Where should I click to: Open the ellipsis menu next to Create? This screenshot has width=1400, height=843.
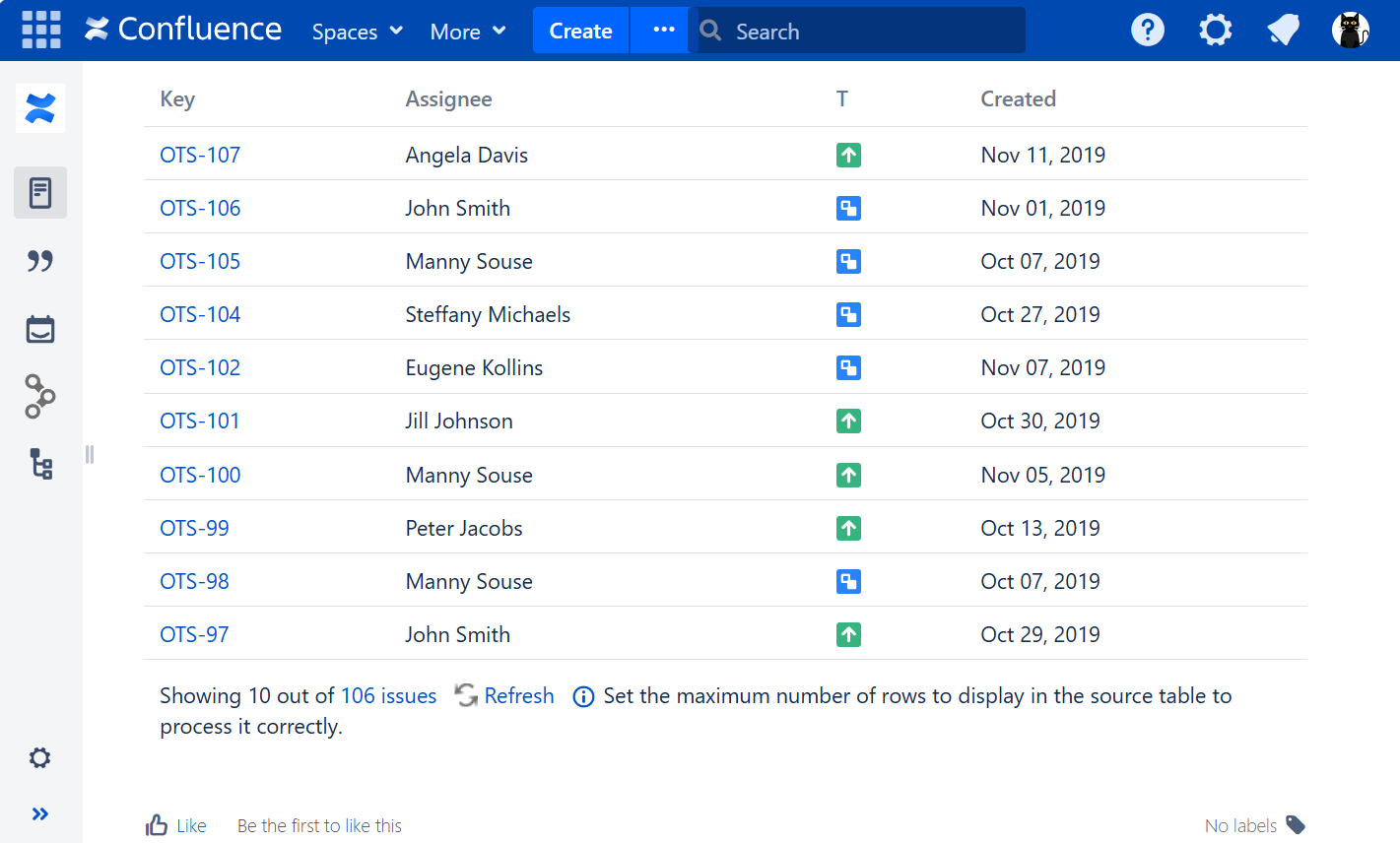coord(663,31)
